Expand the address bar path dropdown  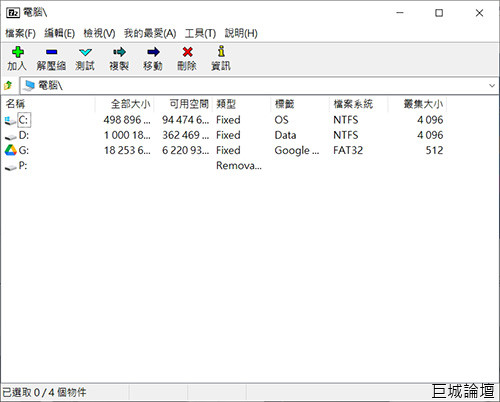click(x=492, y=86)
